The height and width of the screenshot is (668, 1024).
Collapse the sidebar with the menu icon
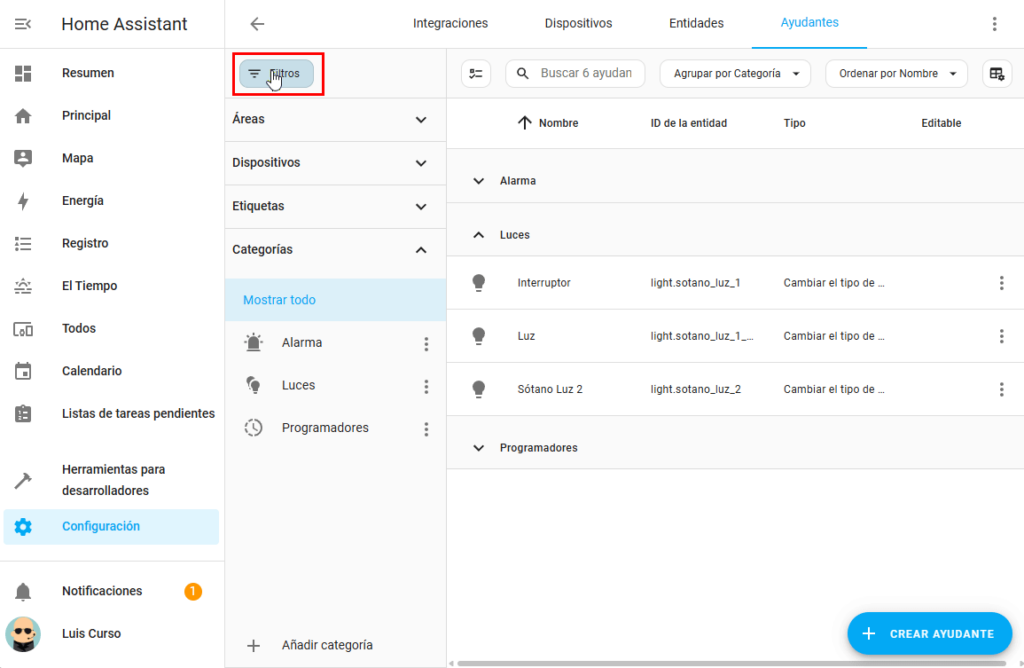23,24
